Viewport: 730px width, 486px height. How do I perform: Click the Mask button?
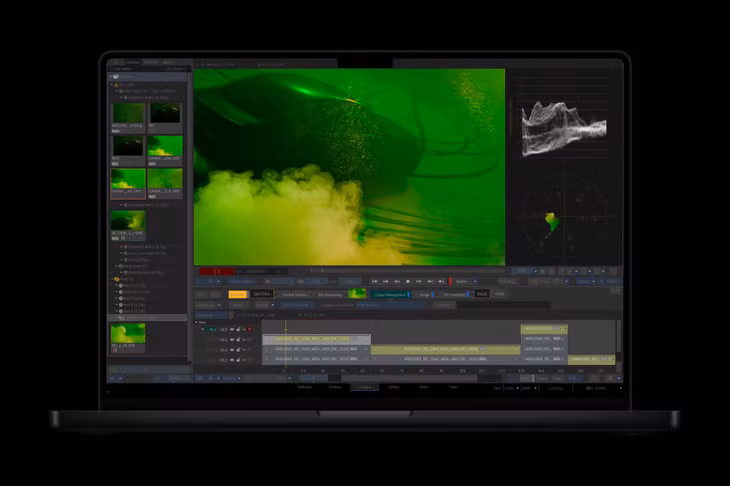(481, 294)
